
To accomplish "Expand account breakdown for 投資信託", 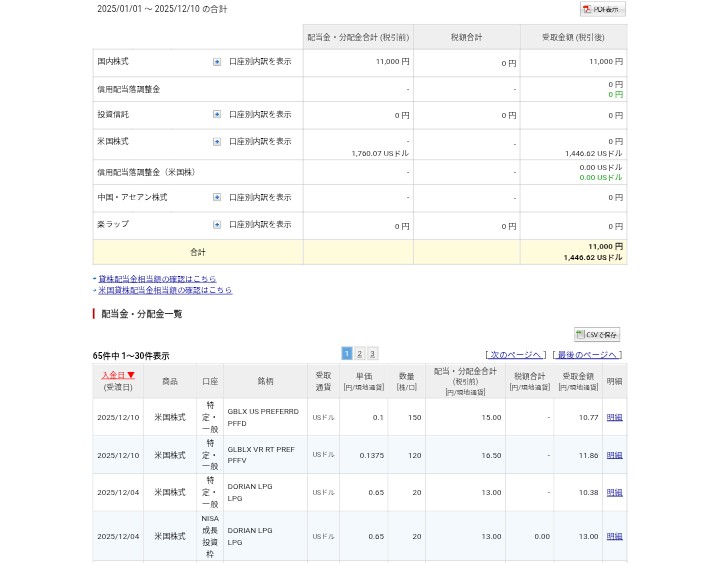I will tap(217, 115).
